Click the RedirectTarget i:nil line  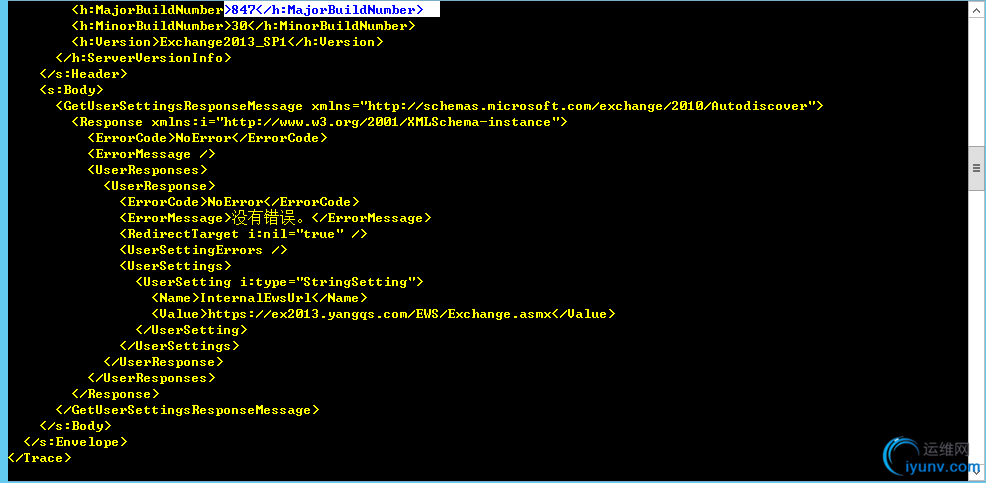pyautogui.click(x=243, y=234)
